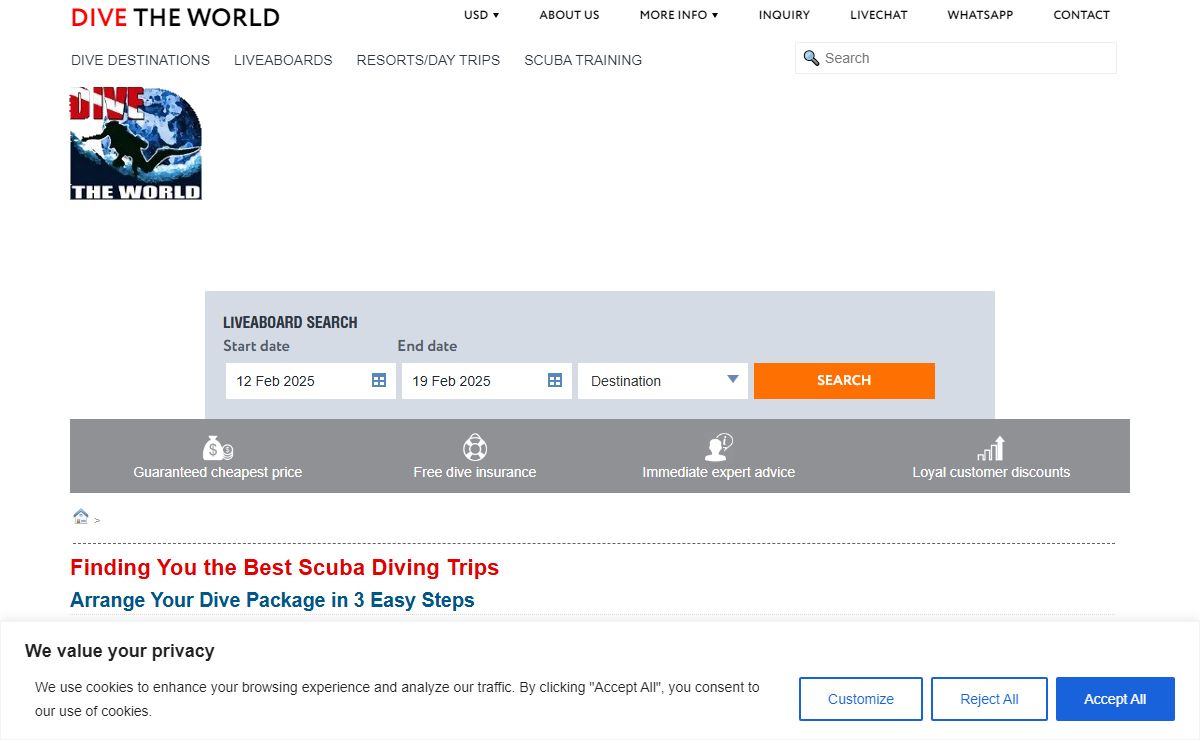Image resolution: width=1200 pixels, height=740 pixels.
Task: Click the Guaranteed cheapest price text
Action: coord(218,472)
